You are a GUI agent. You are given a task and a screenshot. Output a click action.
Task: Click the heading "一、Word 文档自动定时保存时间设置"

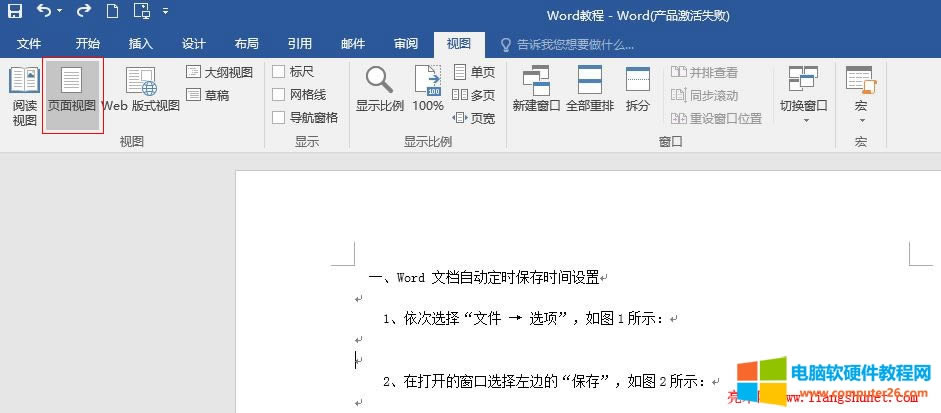coord(484,277)
